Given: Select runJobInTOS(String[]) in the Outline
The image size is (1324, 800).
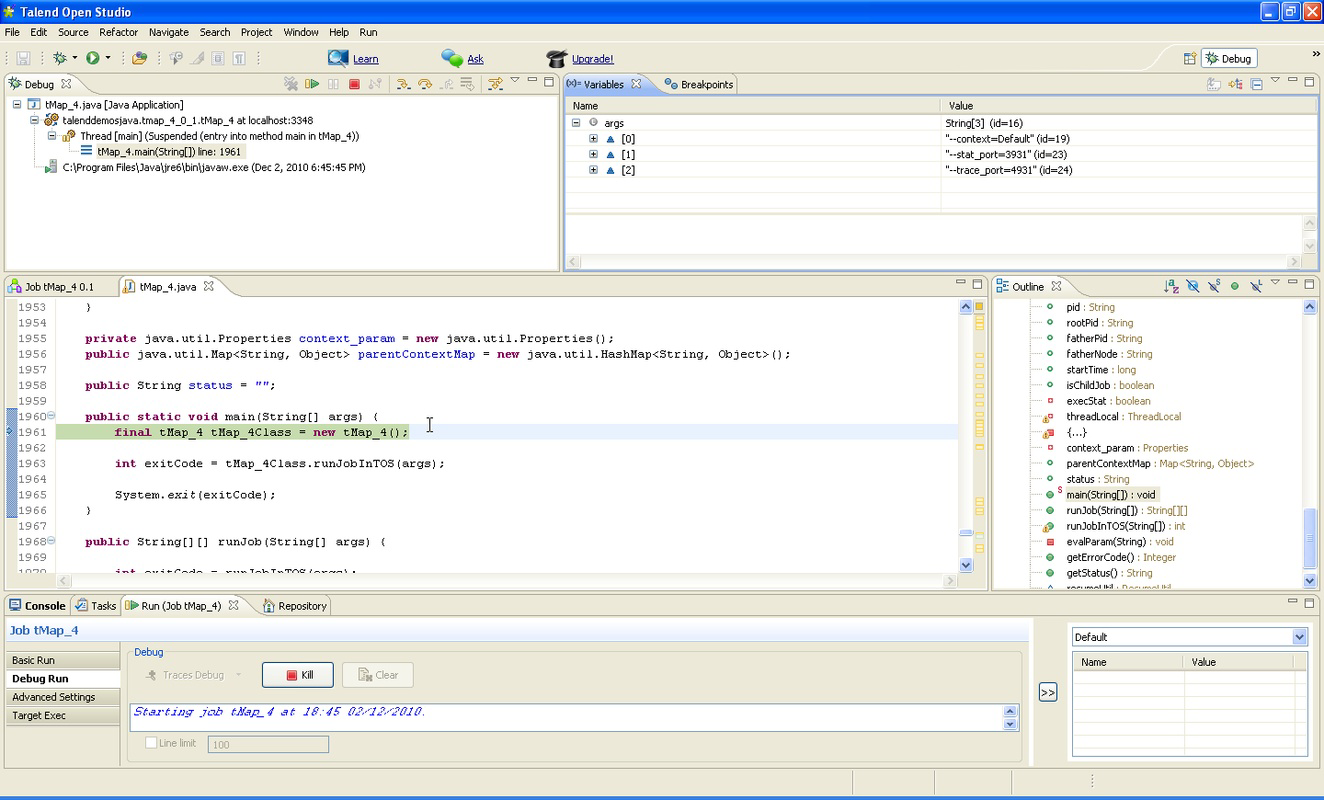Looking at the screenshot, I should (1125, 526).
